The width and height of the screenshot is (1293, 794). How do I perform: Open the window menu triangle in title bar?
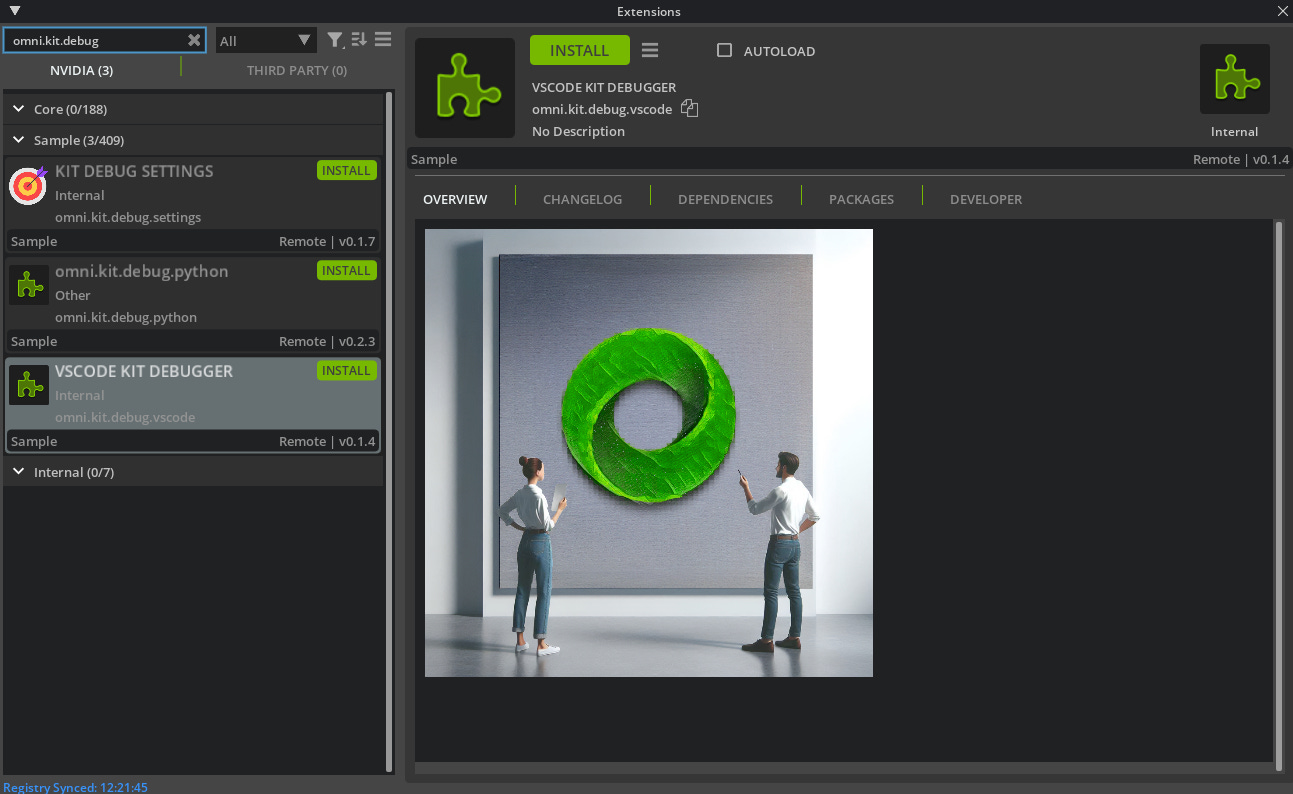tap(15, 11)
